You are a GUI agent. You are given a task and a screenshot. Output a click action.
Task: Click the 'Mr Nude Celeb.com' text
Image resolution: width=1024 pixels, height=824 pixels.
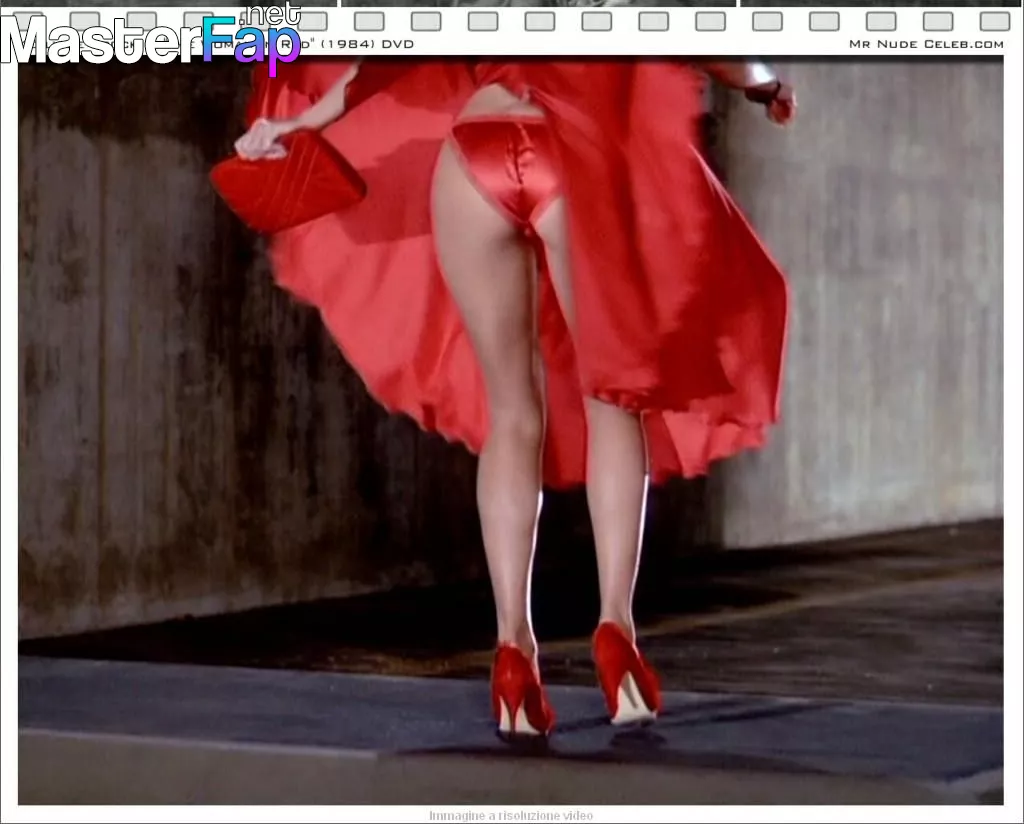coord(926,44)
